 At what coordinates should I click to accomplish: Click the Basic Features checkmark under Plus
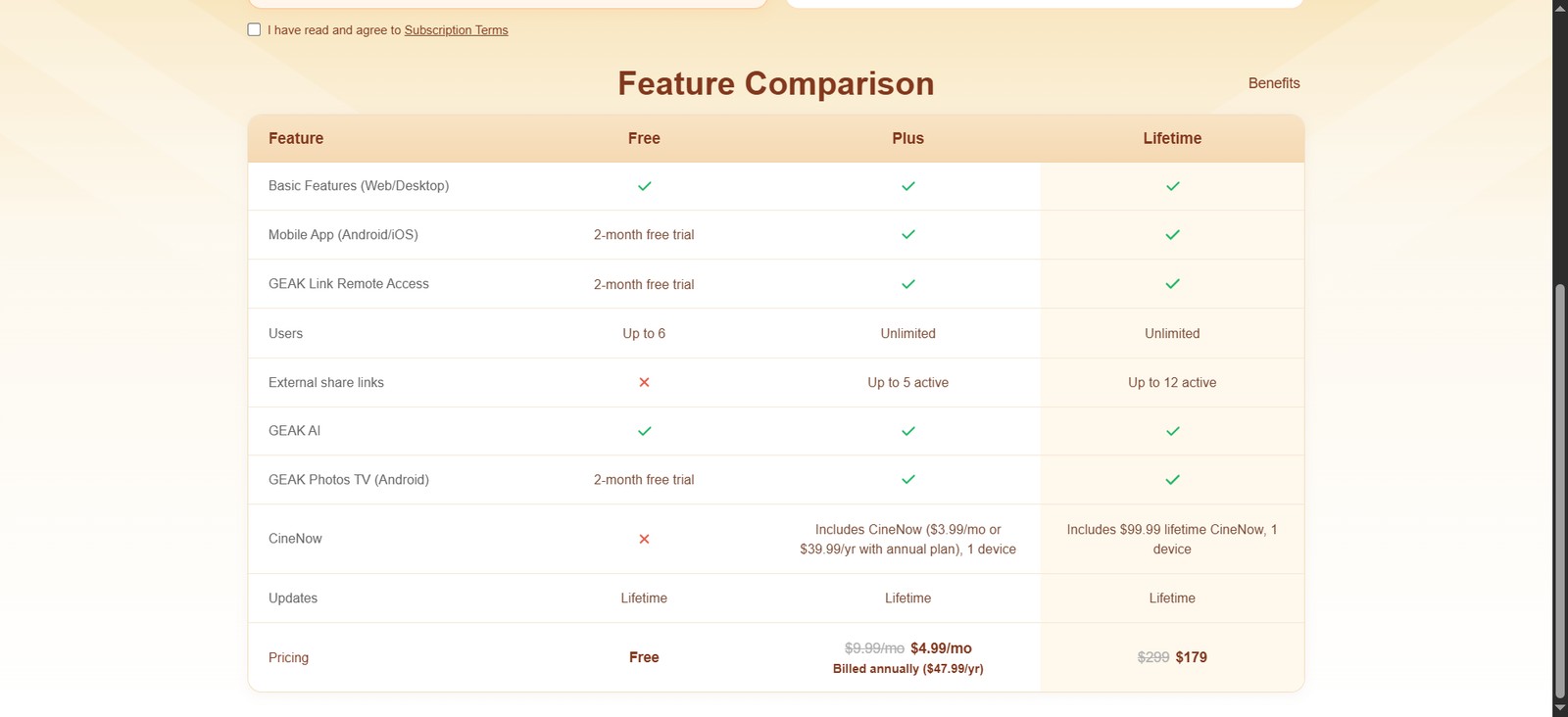click(x=908, y=186)
